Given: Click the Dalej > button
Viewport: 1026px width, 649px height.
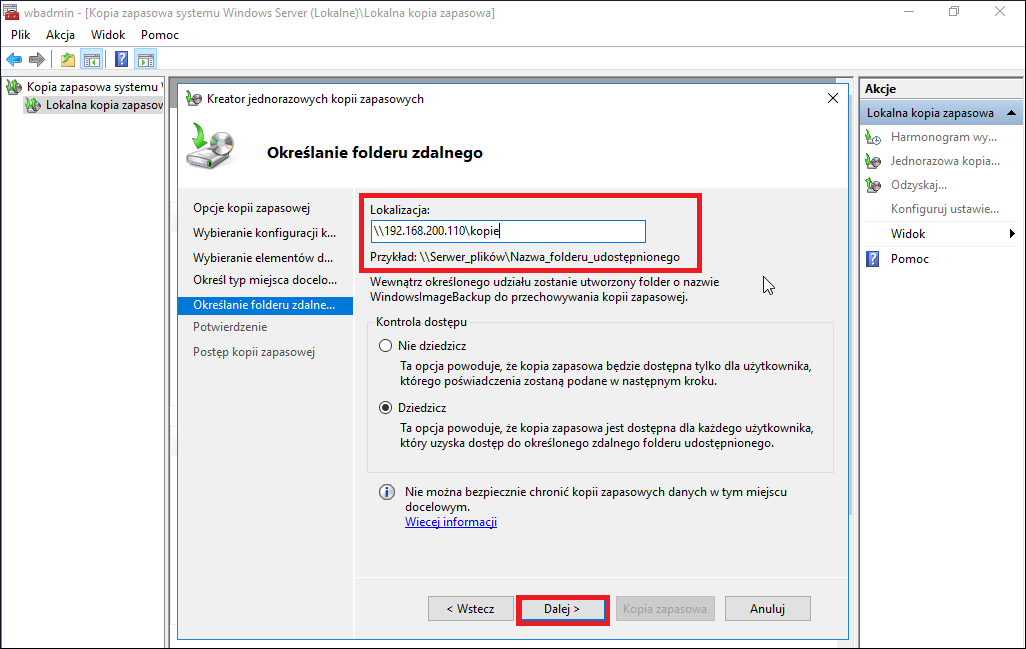Looking at the screenshot, I should tap(562, 609).
